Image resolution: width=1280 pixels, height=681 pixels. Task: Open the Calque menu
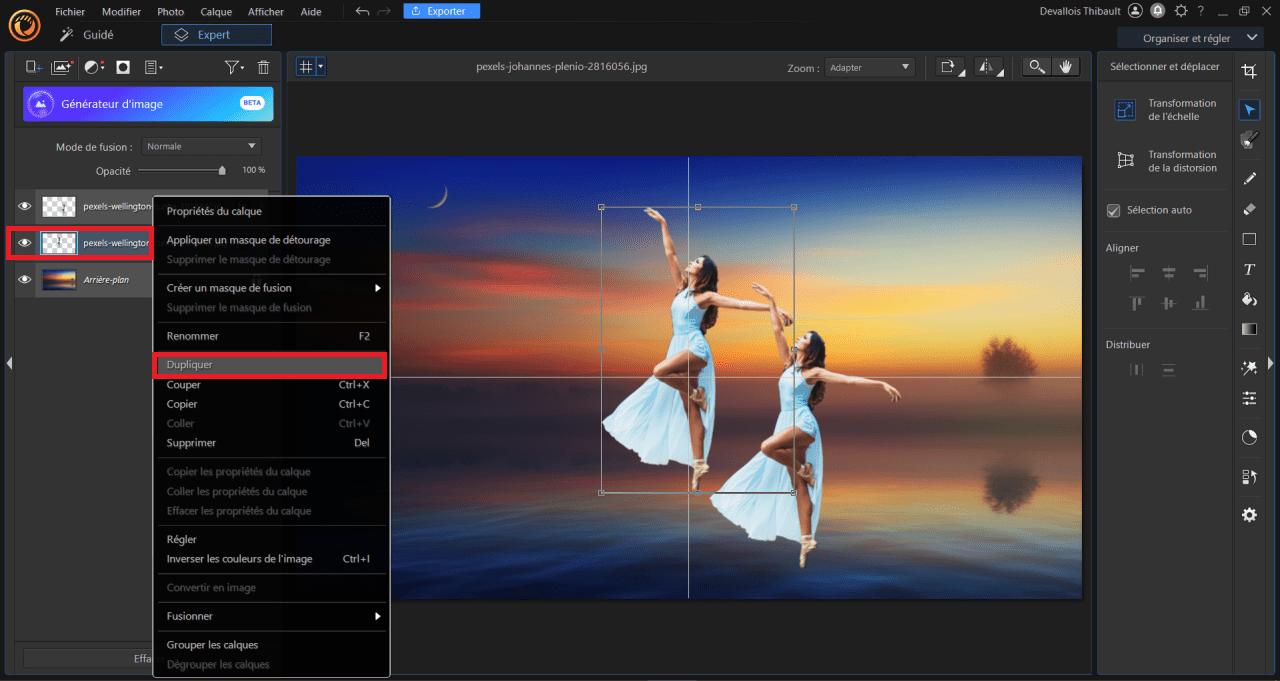pyautogui.click(x=216, y=11)
